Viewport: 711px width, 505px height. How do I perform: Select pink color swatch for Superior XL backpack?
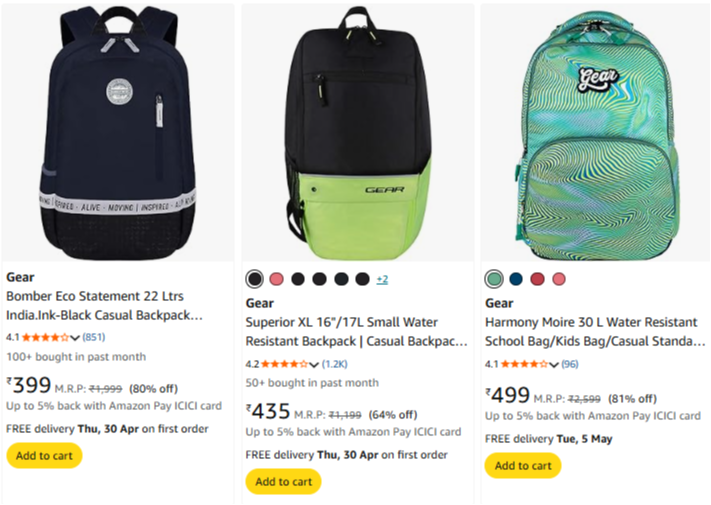click(276, 279)
